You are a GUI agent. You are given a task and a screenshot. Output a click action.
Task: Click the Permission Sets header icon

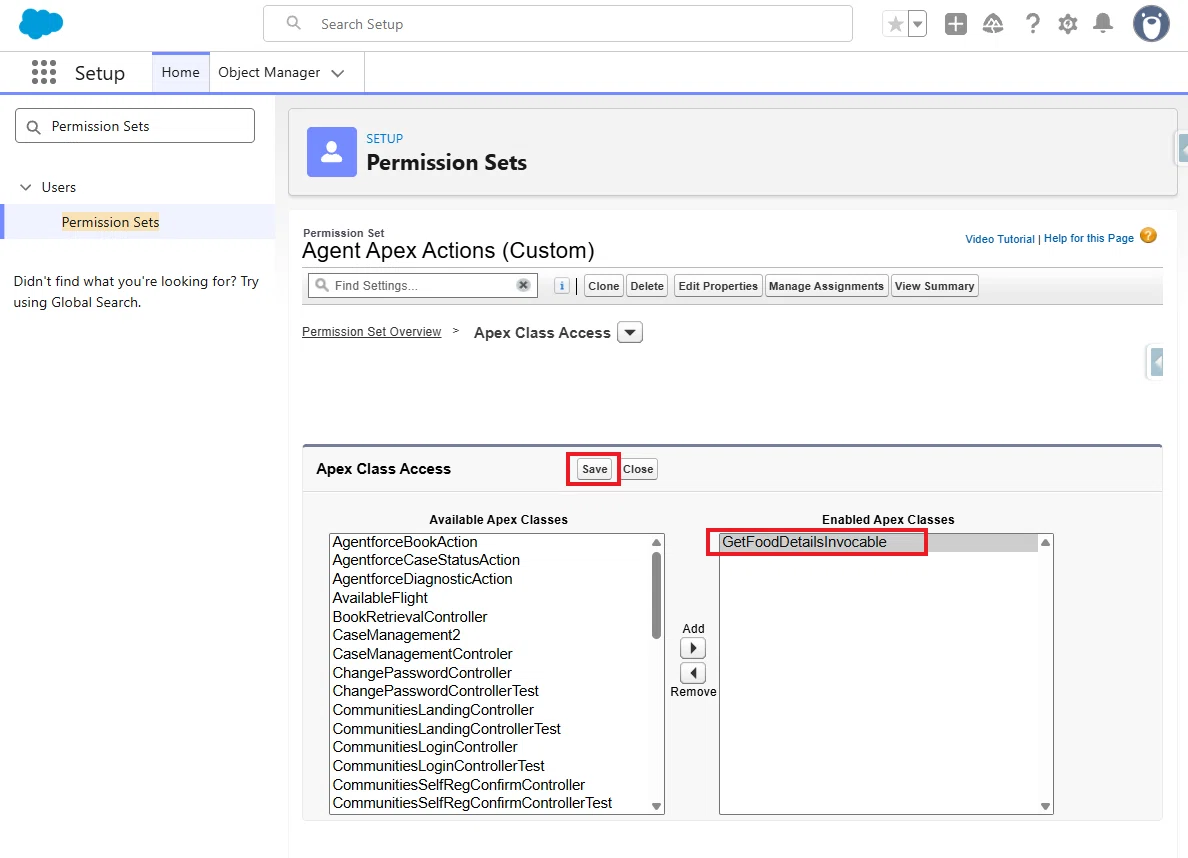click(x=332, y=152)
